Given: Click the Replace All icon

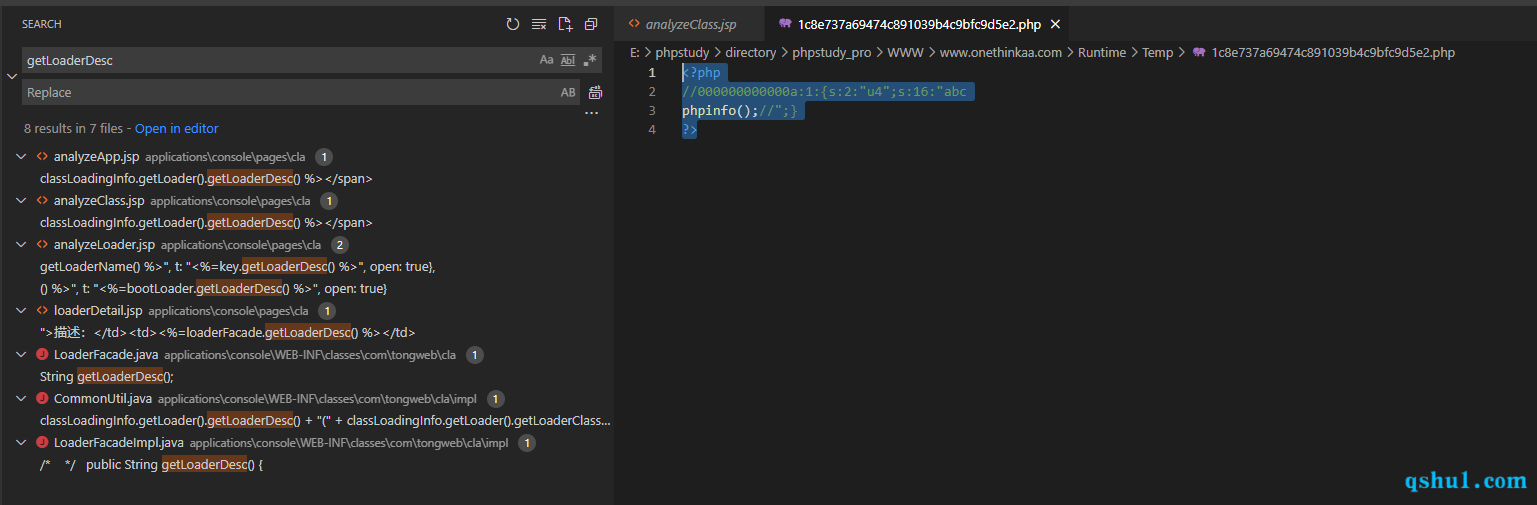Looking at the screenshot, I should click(595, 92).
